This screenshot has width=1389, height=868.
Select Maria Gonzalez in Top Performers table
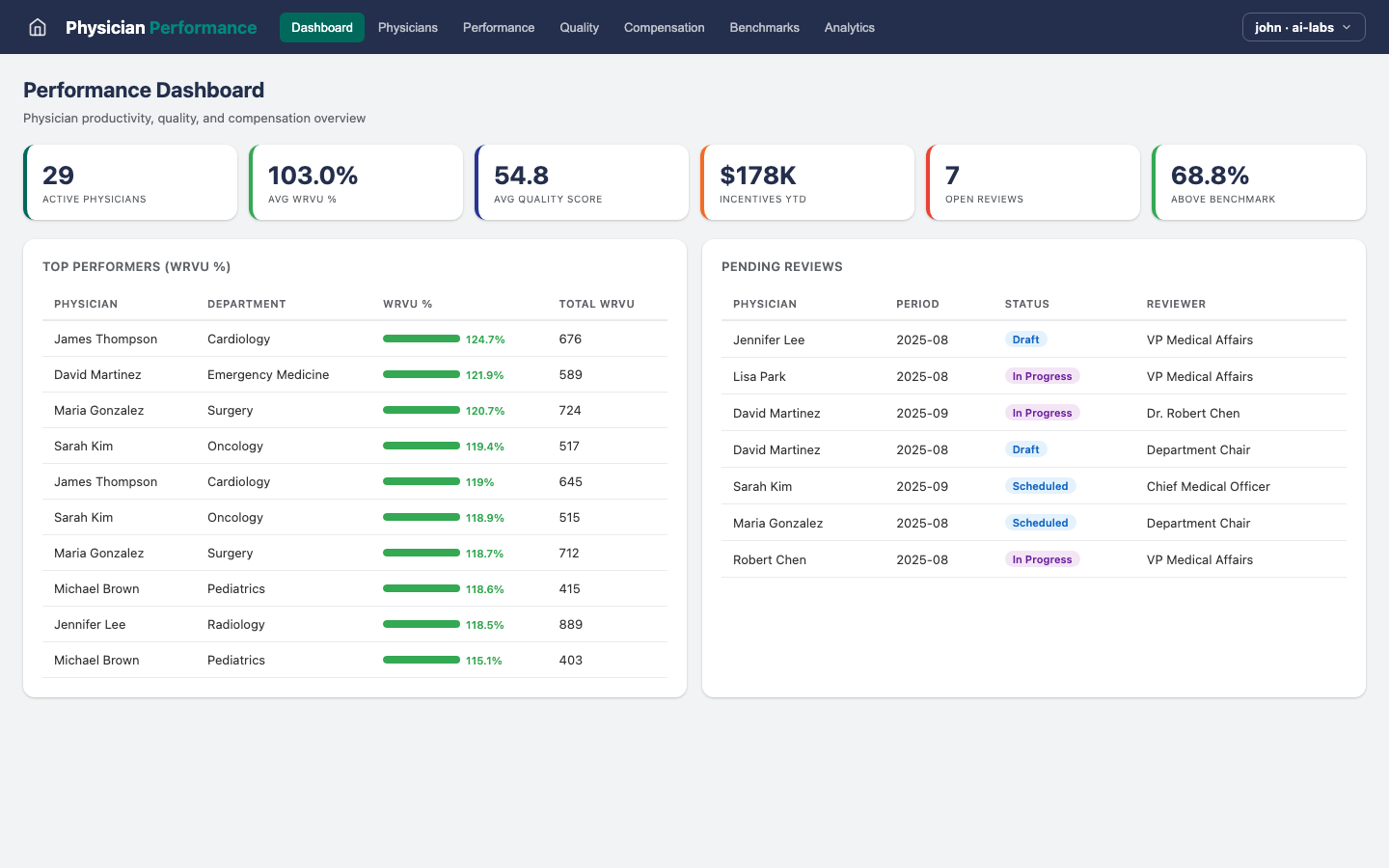click(98, 410)
